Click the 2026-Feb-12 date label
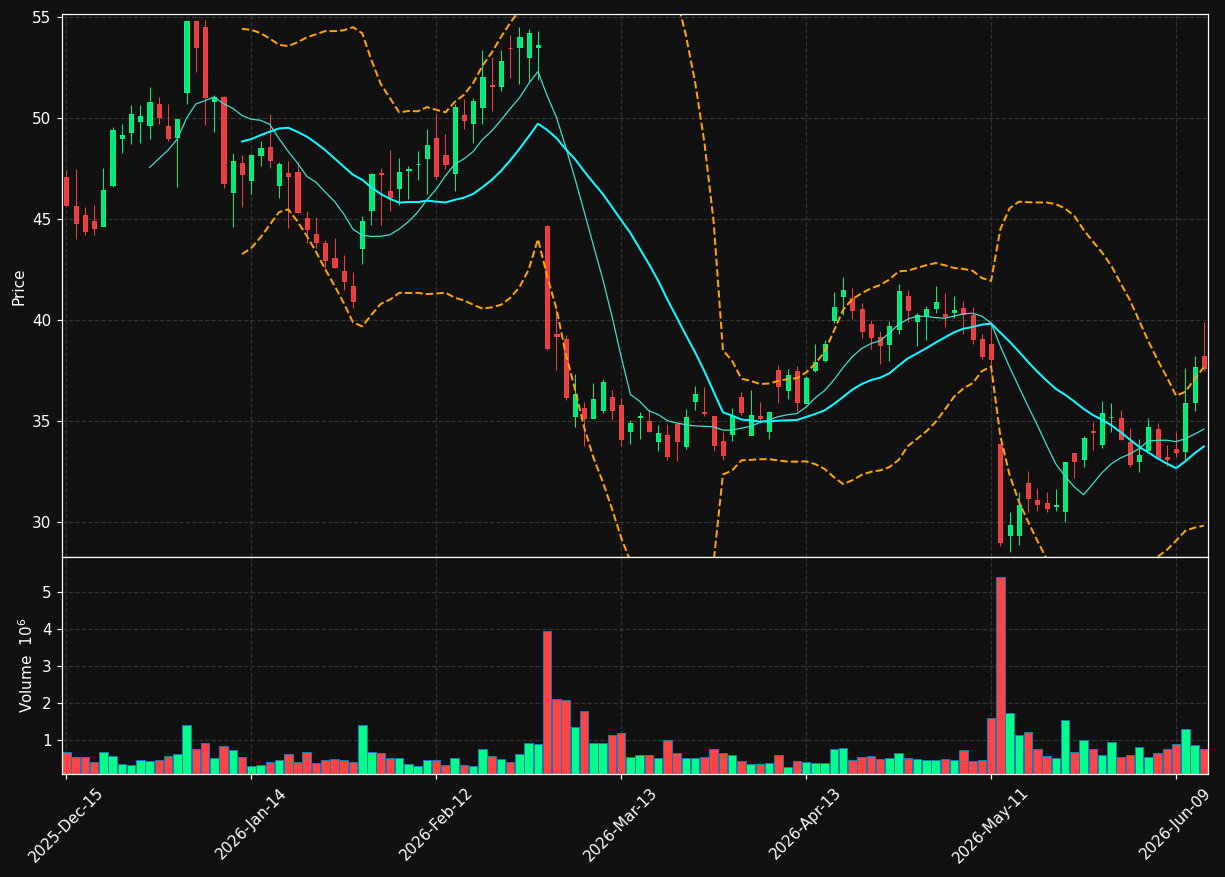 pos(436,825)
